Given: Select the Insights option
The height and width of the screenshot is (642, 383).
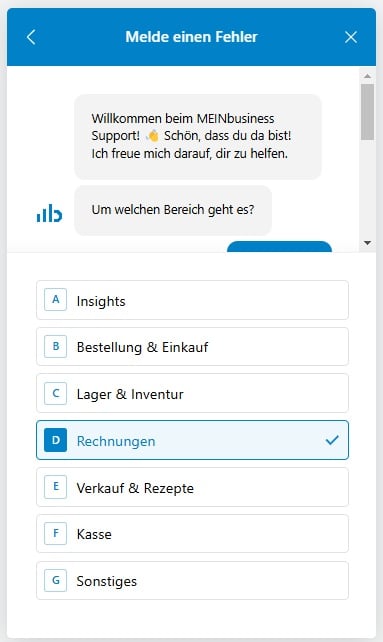Looking at the screenshot, I should (192, 300).
